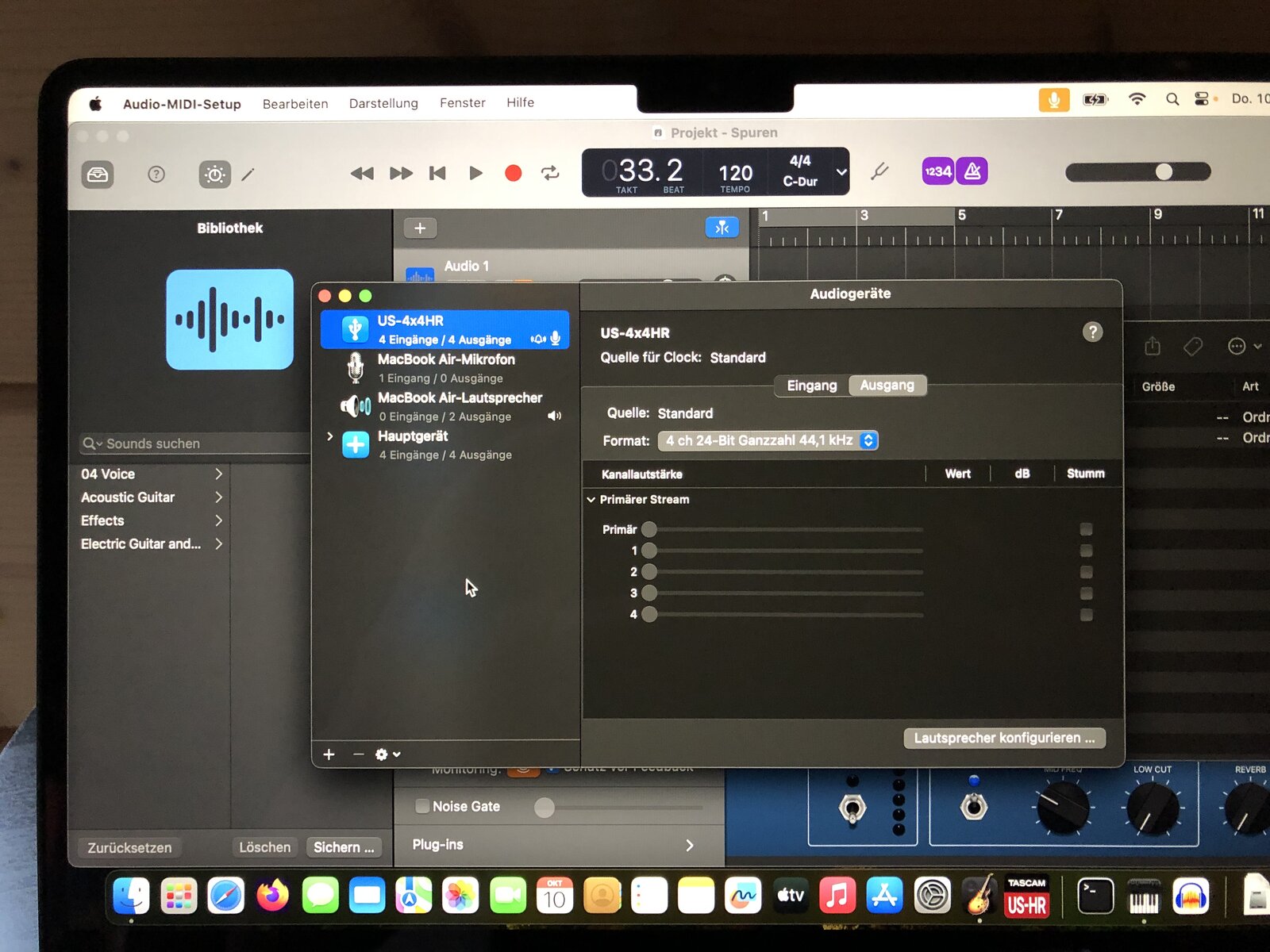Viewport: 1270px width, 952px height.
Task: Toggle the Smart Controls button
Action: [214, 175]
